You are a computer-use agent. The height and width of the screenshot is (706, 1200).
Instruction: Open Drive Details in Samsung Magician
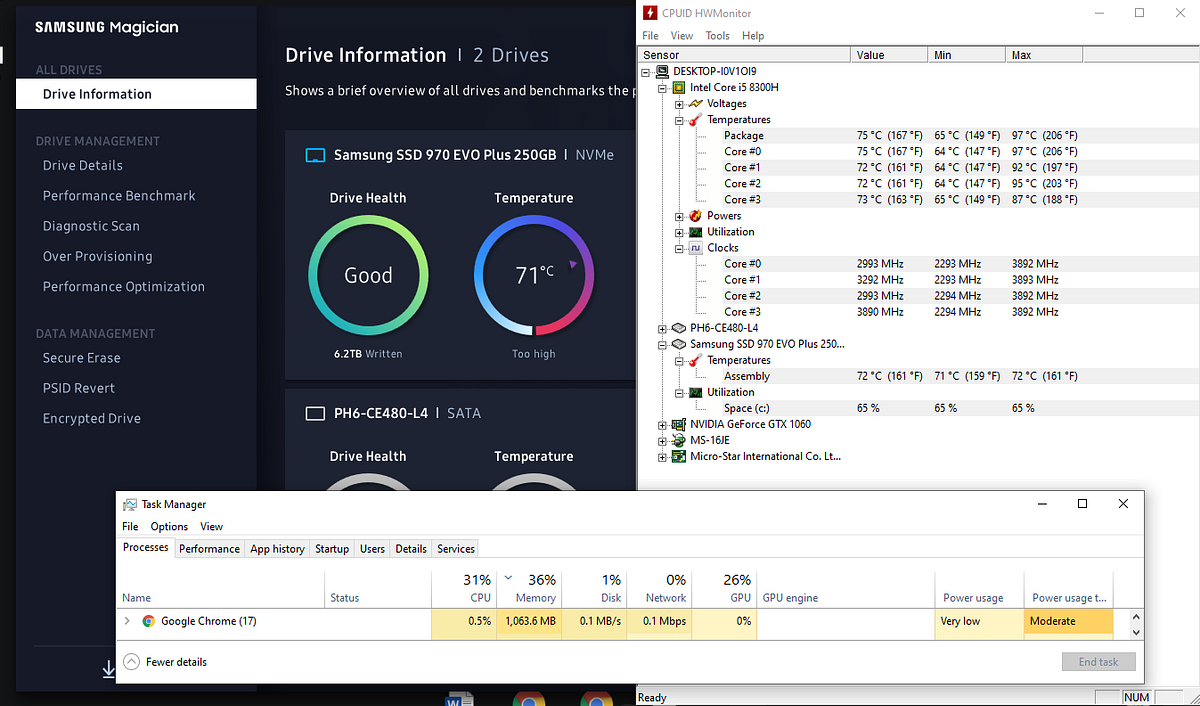(83, 165)
